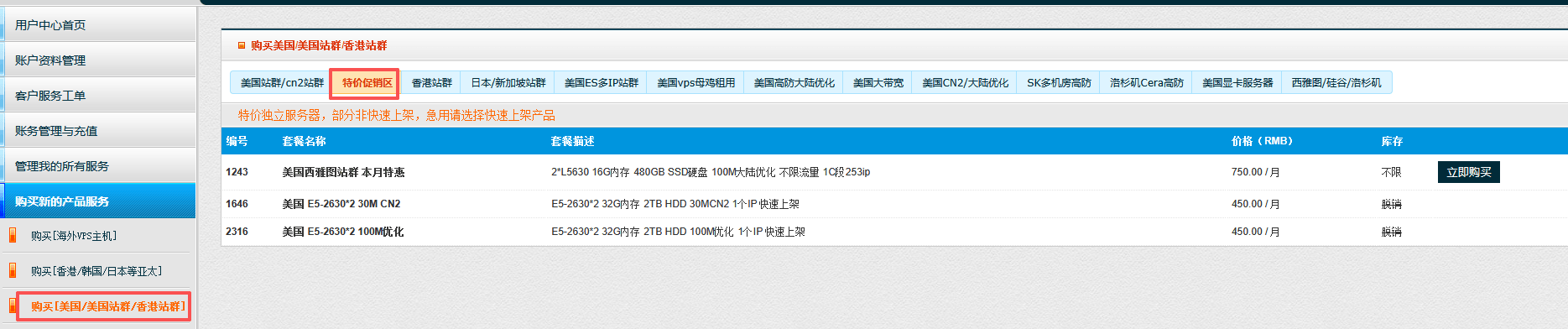This screenshot has width=1568, height=329.
Task: Click stock value 不限
Action: (1391, 172)
